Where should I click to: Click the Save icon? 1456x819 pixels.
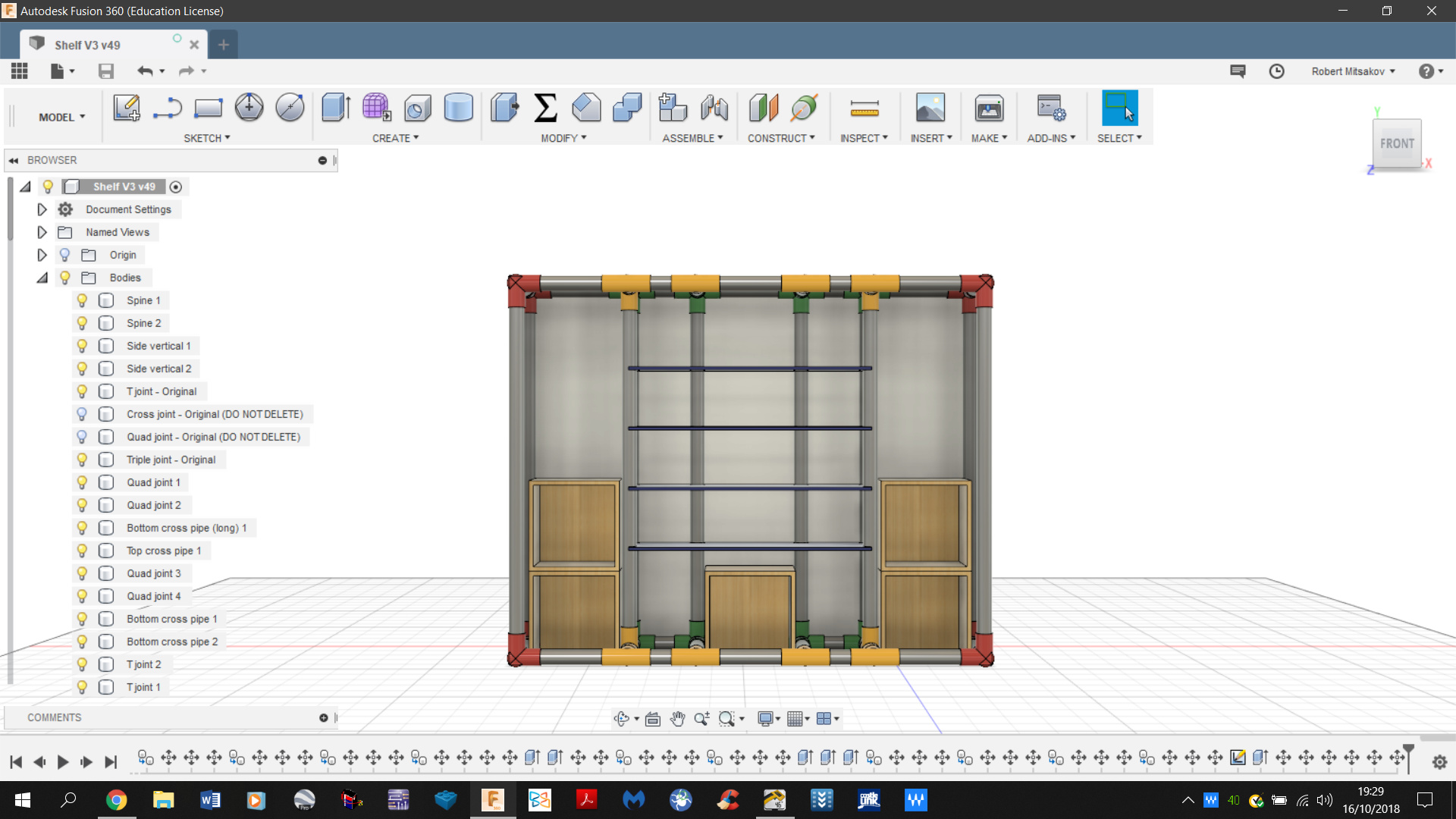click(x=106, y=71)
